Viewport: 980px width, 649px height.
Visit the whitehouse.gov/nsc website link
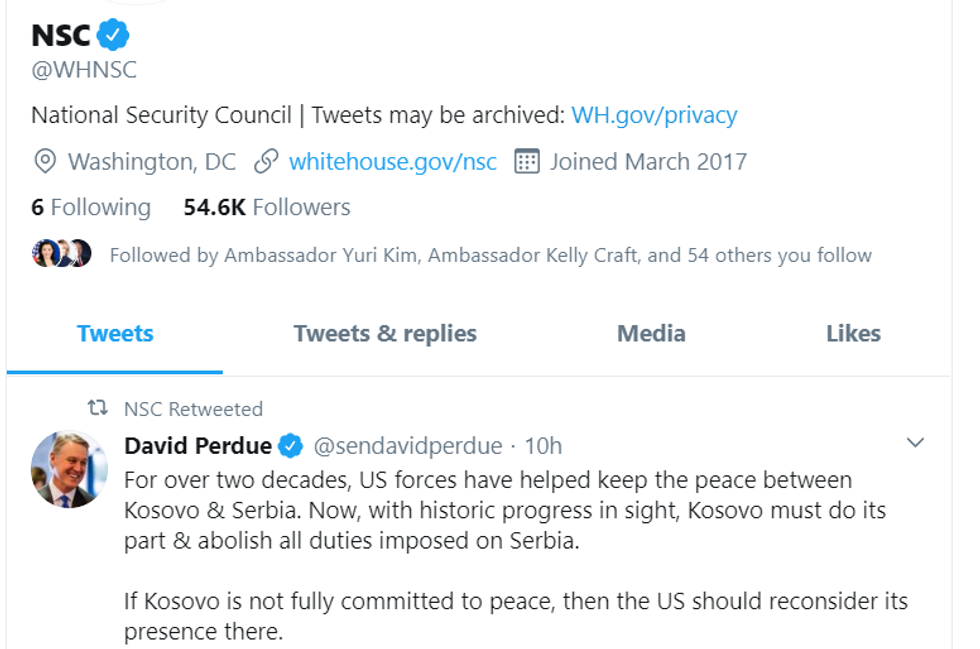point(392,161)
